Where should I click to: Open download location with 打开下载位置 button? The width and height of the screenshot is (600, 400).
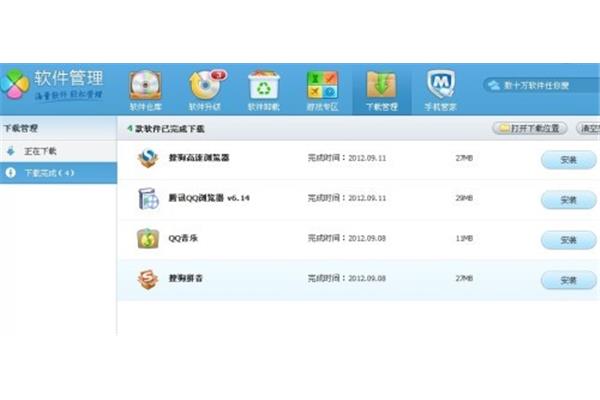tap(530, 128)
